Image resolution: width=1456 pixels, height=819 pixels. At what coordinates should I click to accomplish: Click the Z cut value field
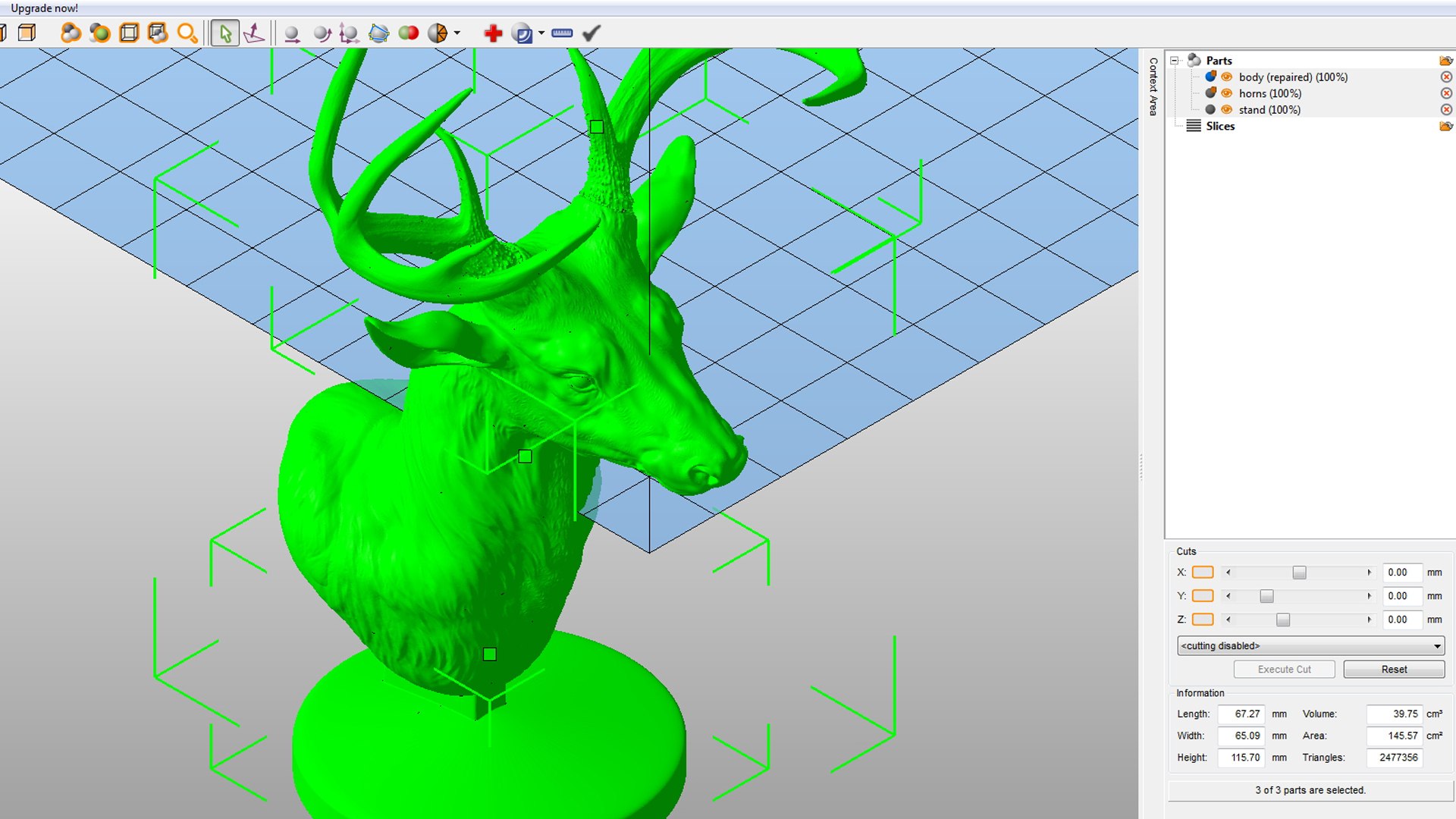coord(1401,620)
